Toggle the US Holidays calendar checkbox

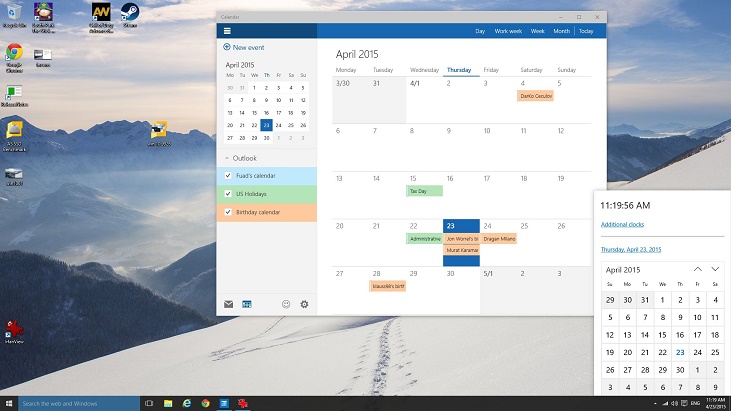[x=229, y=194]
